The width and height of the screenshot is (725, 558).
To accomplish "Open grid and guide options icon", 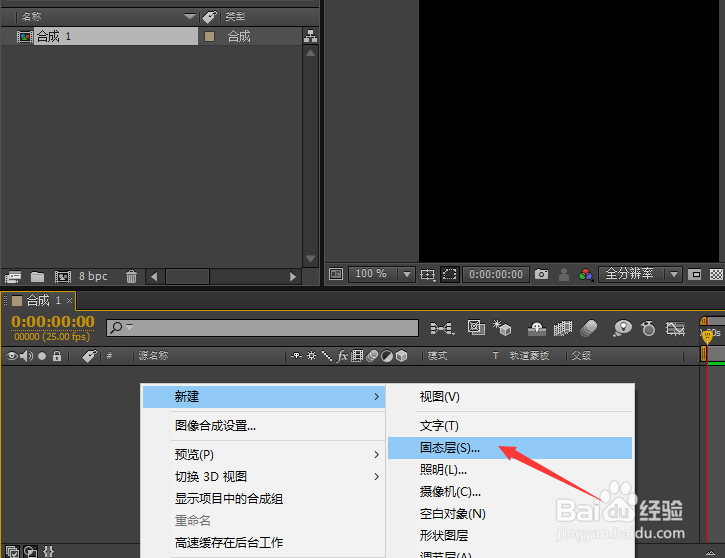I will click(x=427, y=275).
